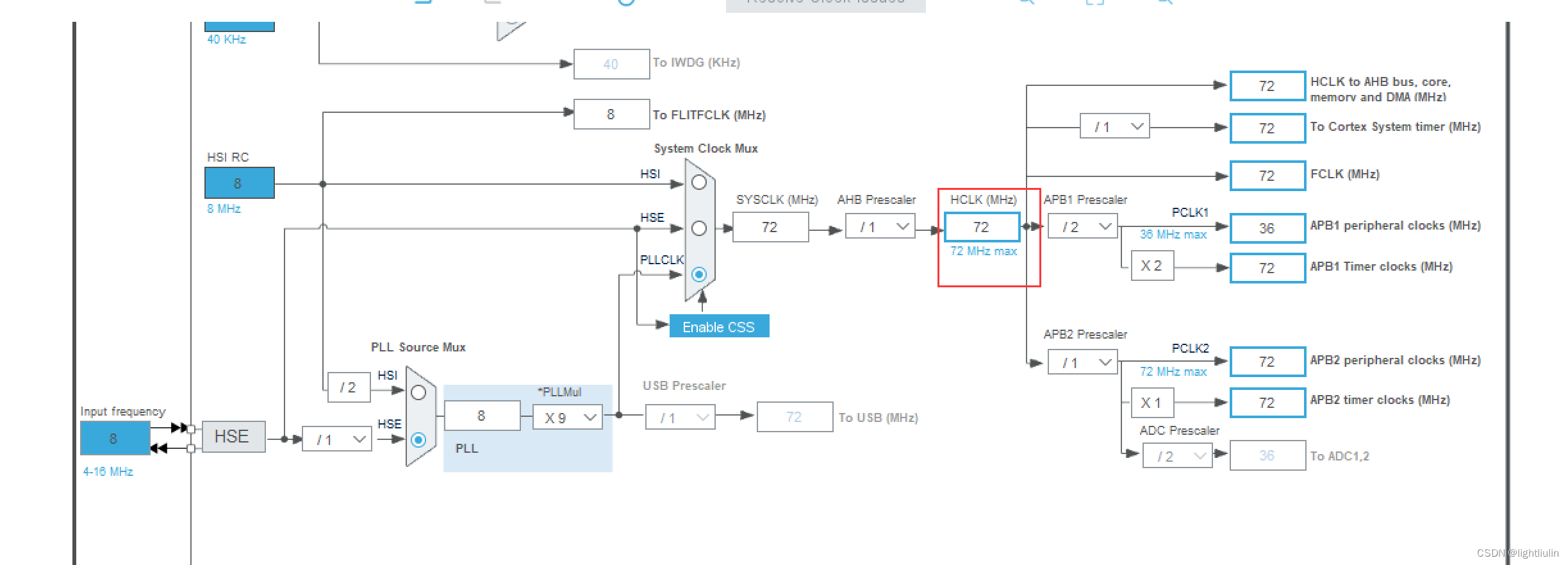Click the HCLK (MHz) value field
The image size is (1568, 565).
pyautogui.click(x=982, y=227)
